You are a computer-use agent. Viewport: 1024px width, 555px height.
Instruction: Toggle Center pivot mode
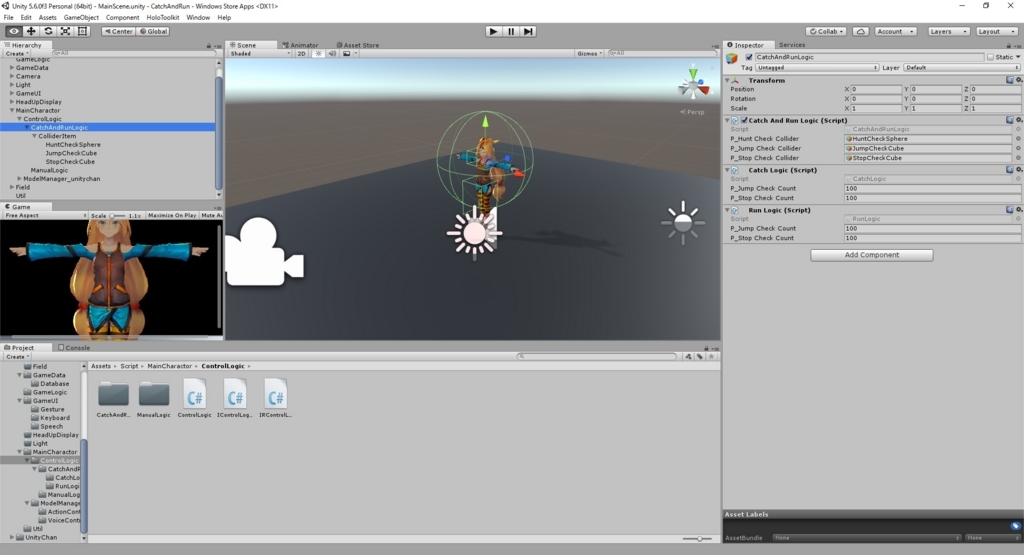pyautogui.click(x=118, y=31)
